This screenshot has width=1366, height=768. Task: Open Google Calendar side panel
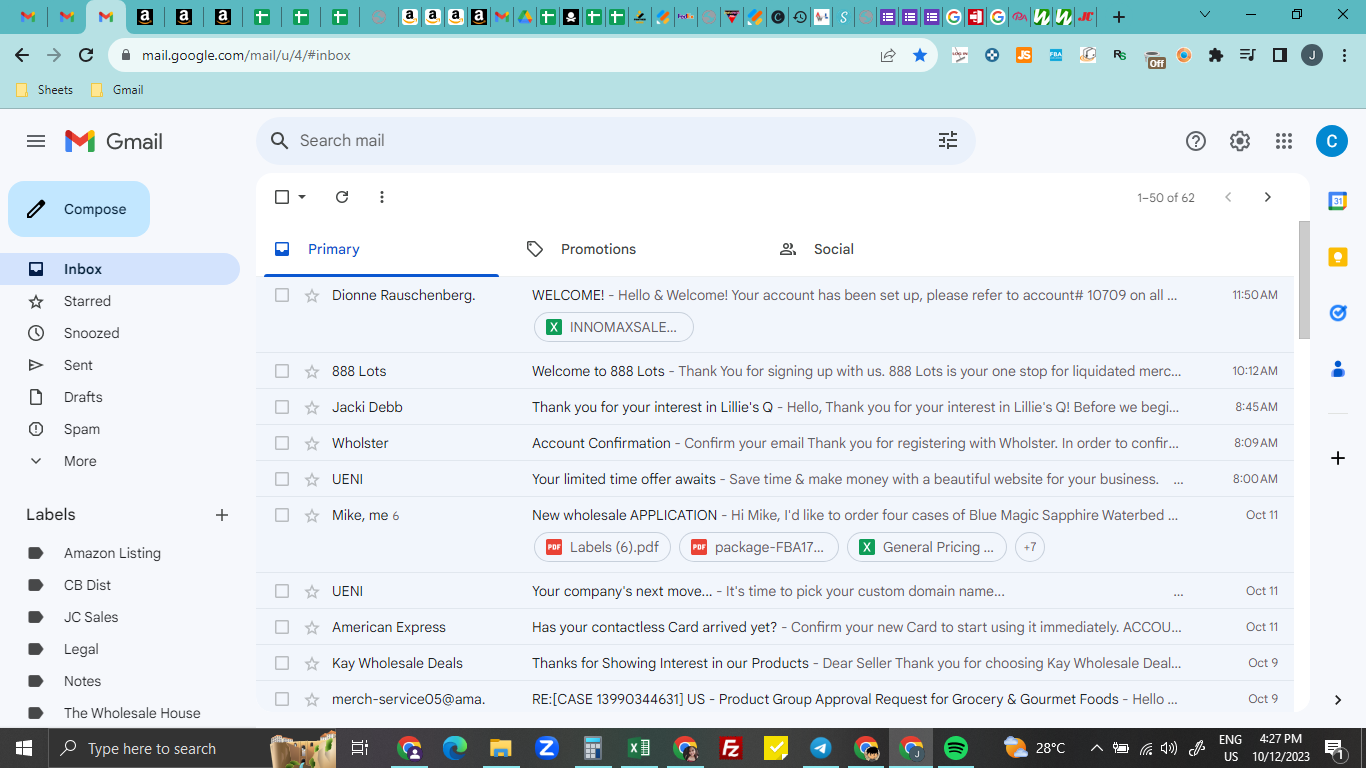[x=1337, y=201]
